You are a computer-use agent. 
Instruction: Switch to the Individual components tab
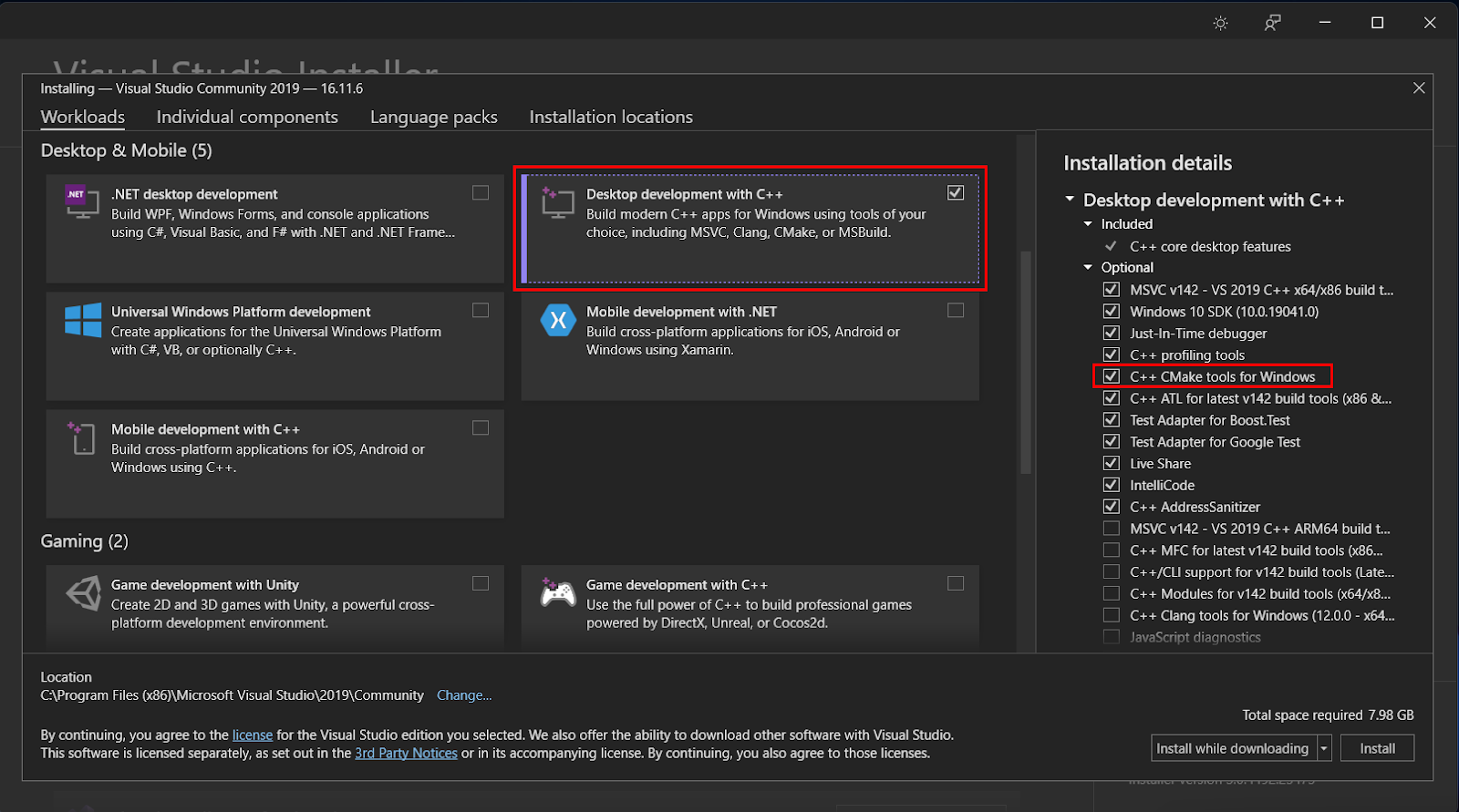(247, 118)
